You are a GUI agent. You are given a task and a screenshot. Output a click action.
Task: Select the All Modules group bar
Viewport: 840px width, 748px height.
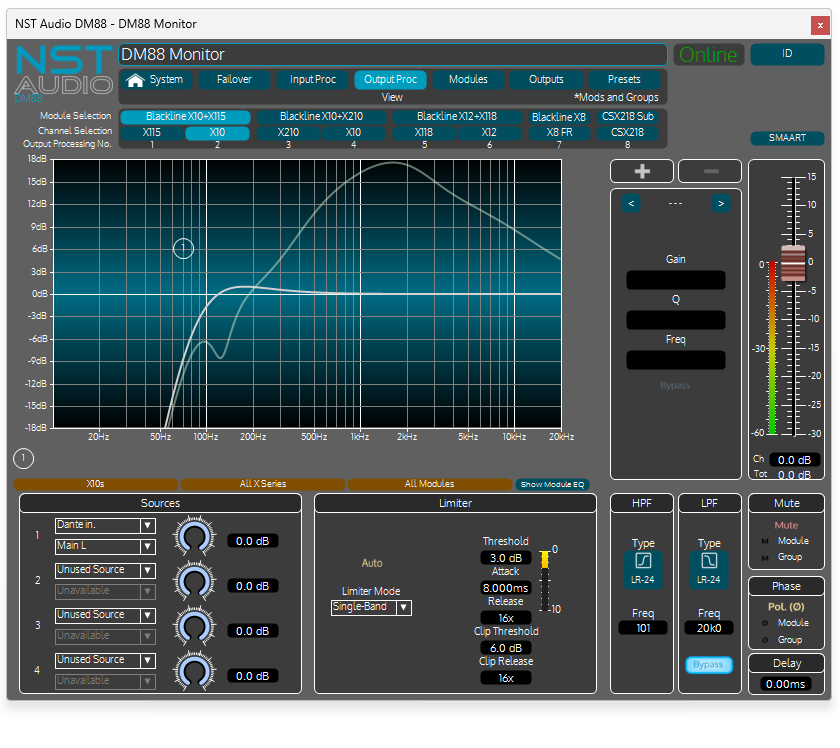click(x=430, y=484)
